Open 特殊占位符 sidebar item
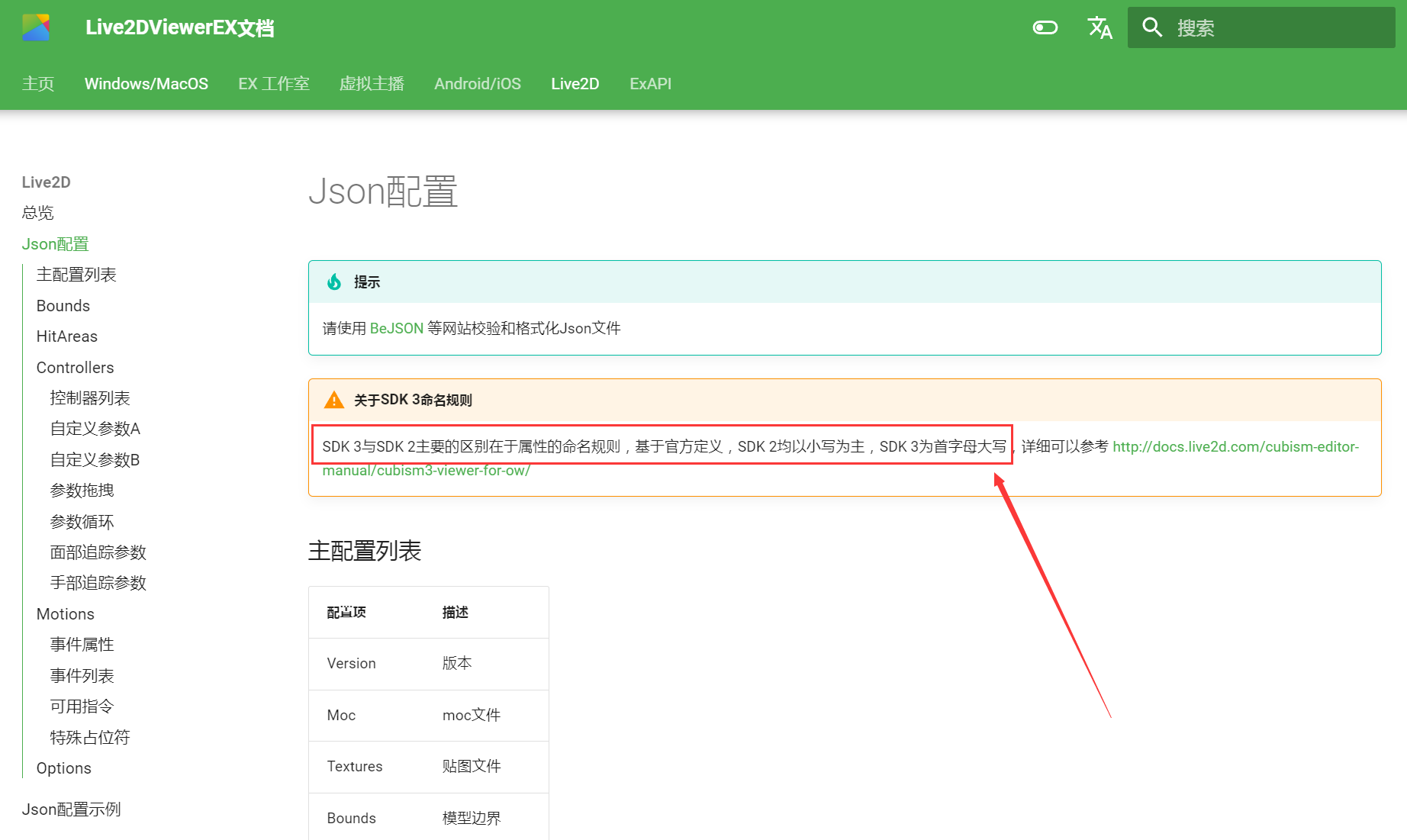This screenshot has width=1407, height=840. (x=90, y=738)
